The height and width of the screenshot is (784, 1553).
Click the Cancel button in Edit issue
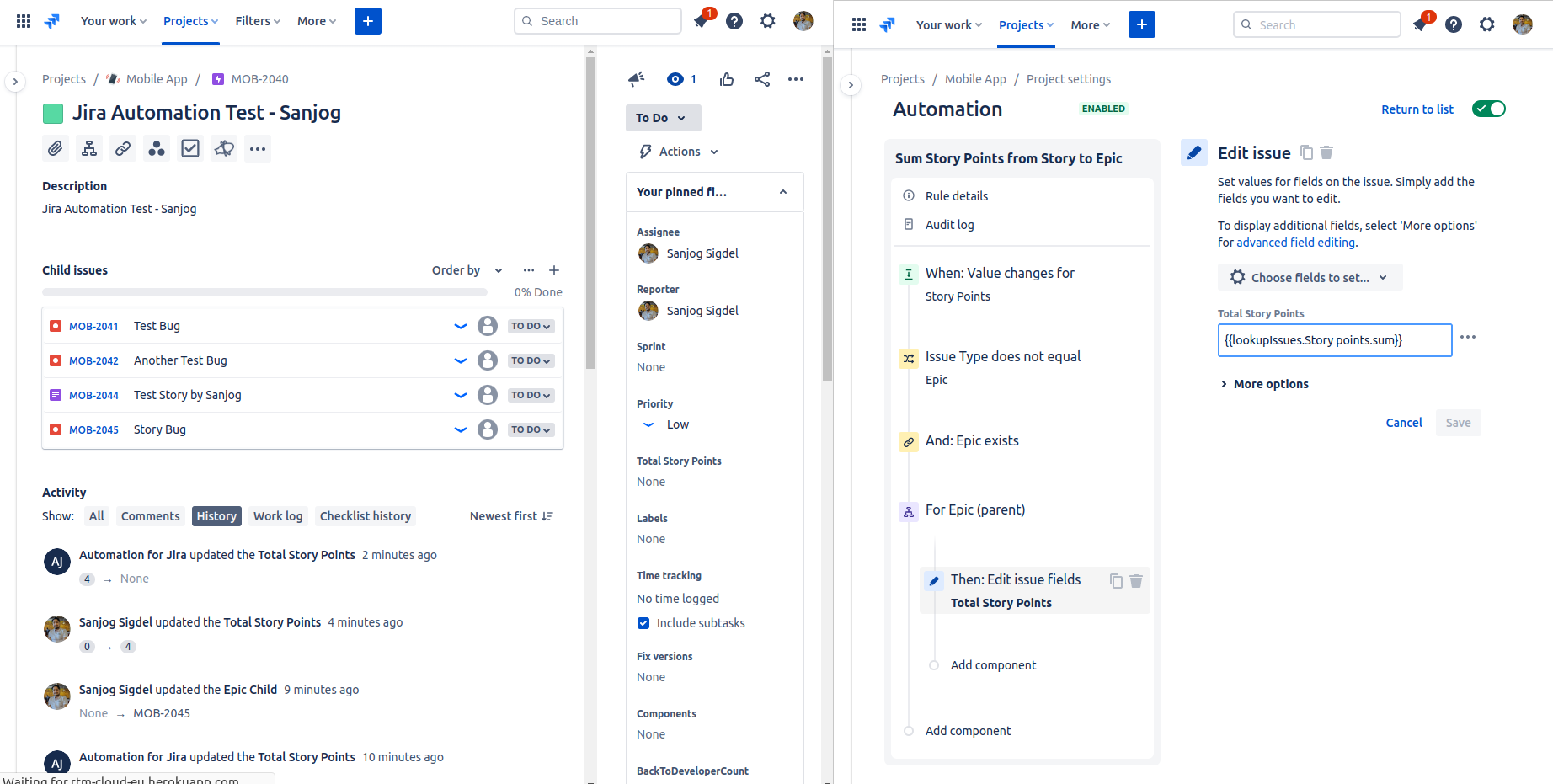1404,423
